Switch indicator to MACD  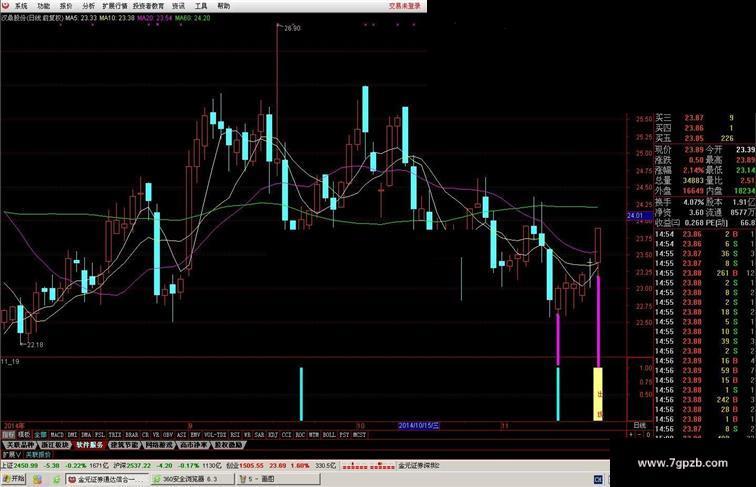57,434
